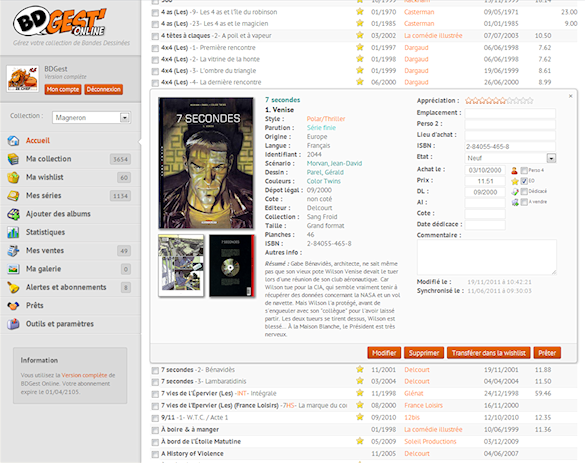Viewport: 585px width, 463px height.
Task: Open the Collection dropdown showing Magneron
Action: click(91, 118)
